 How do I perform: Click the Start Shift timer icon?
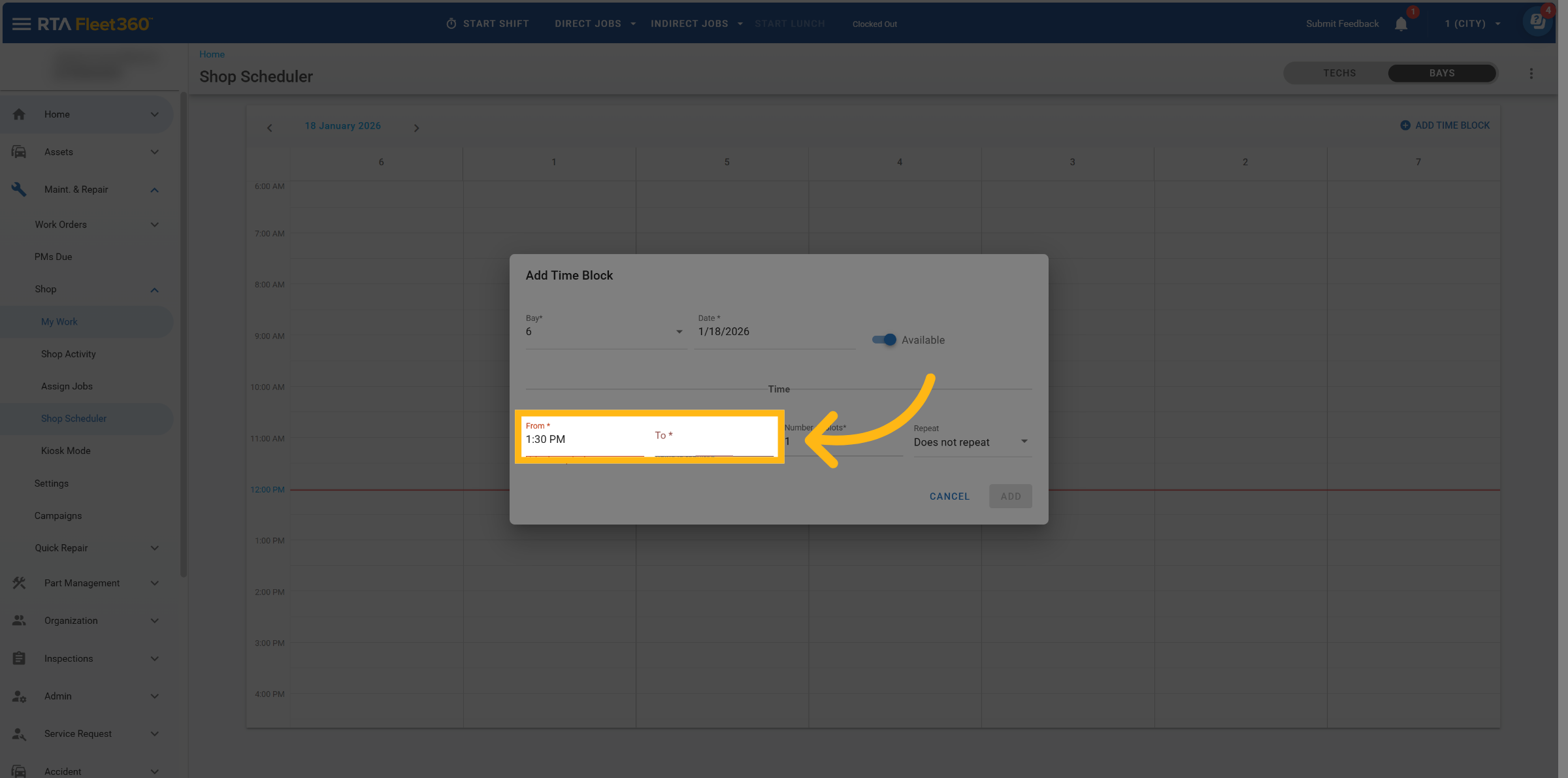451,24
